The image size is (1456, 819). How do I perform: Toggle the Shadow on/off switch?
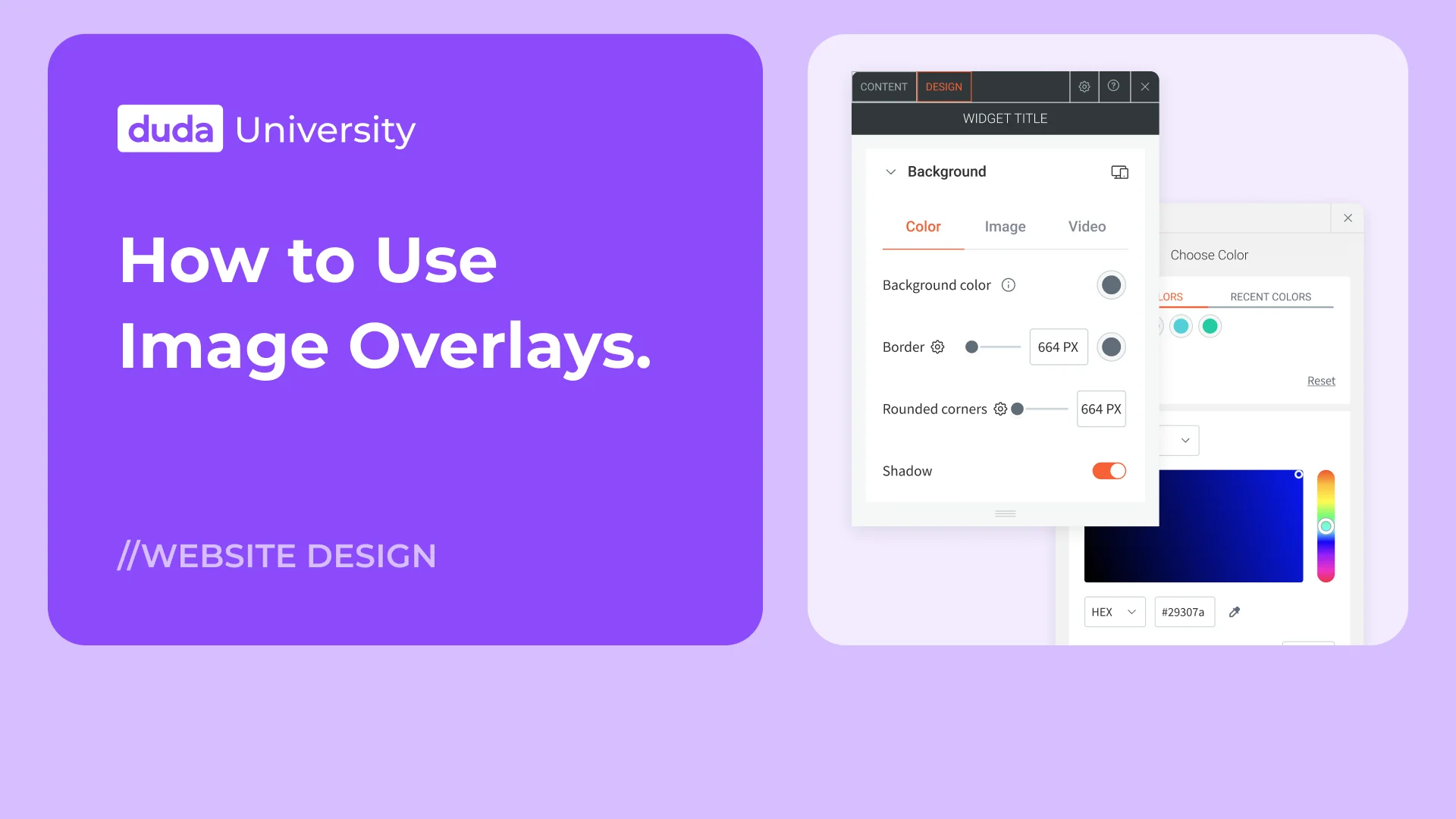point(1108,470)
